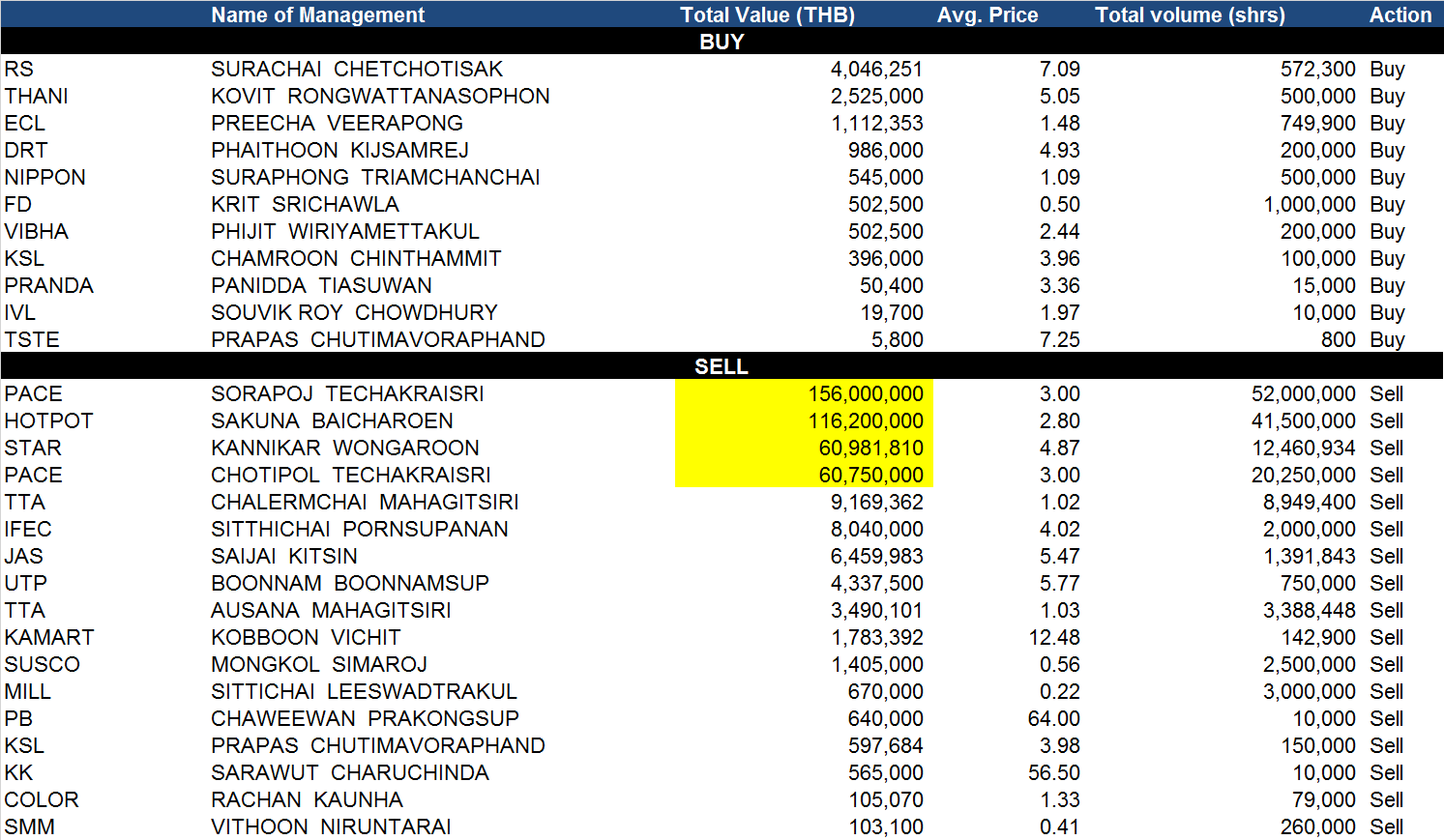This screenshot has height=840, width=1444.
Task: Select the BUY section header
Action: [x=722, y=42]
